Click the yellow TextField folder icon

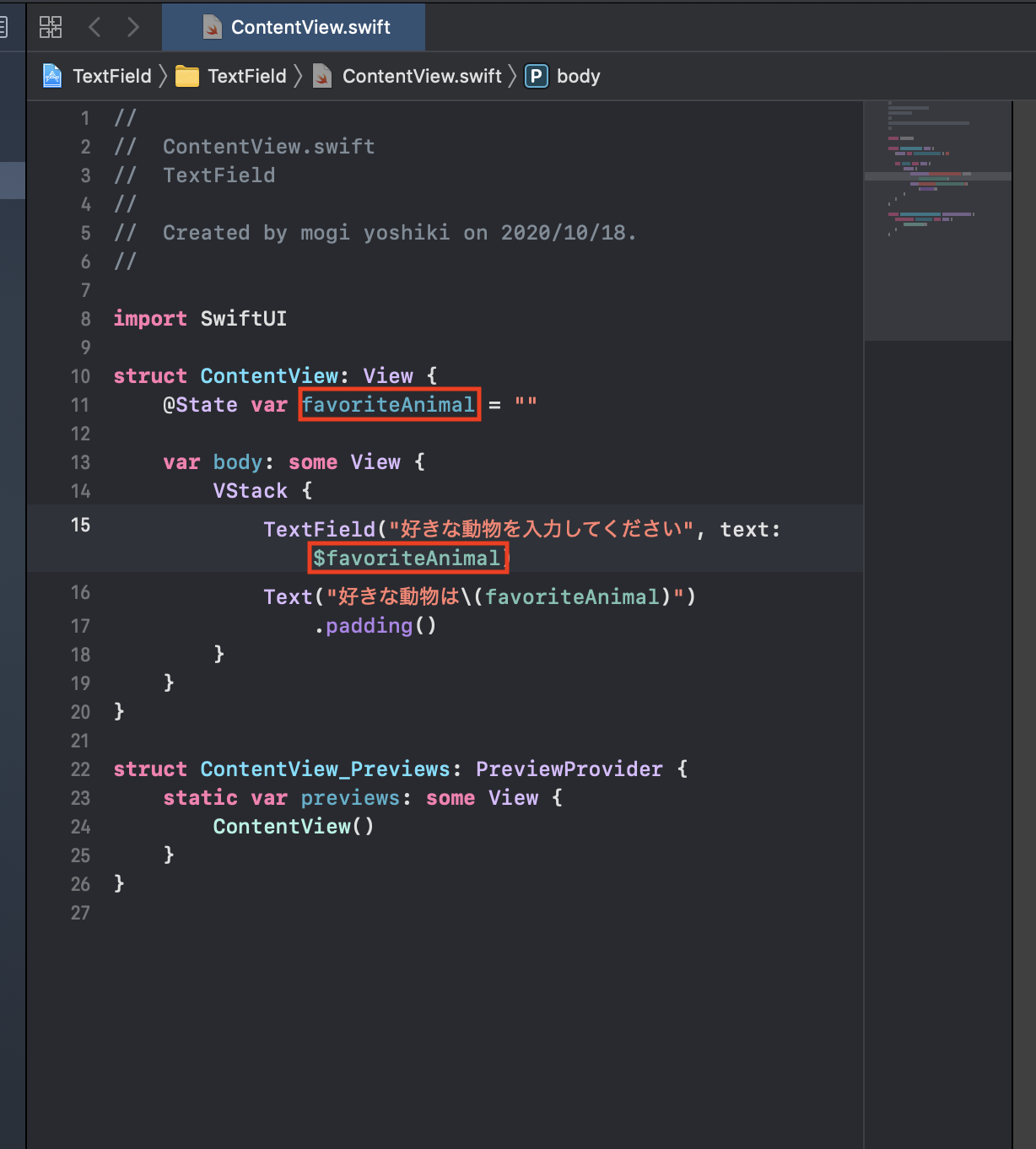[187, 77]
